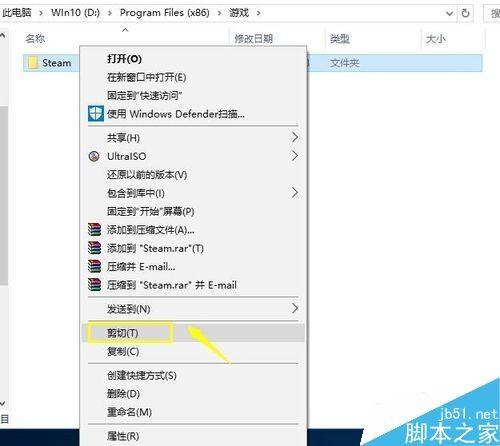
Task: Click the navigation pane scrollbar thumb
Action: click(x=3, y=196)
